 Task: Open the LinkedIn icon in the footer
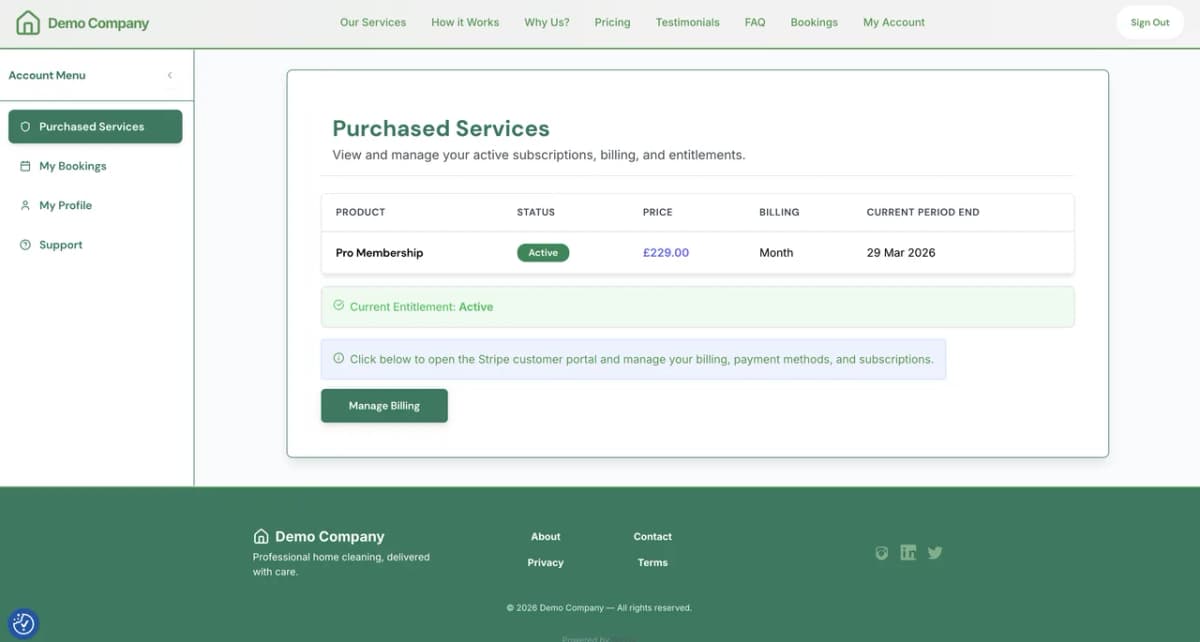tap(908, 552)
